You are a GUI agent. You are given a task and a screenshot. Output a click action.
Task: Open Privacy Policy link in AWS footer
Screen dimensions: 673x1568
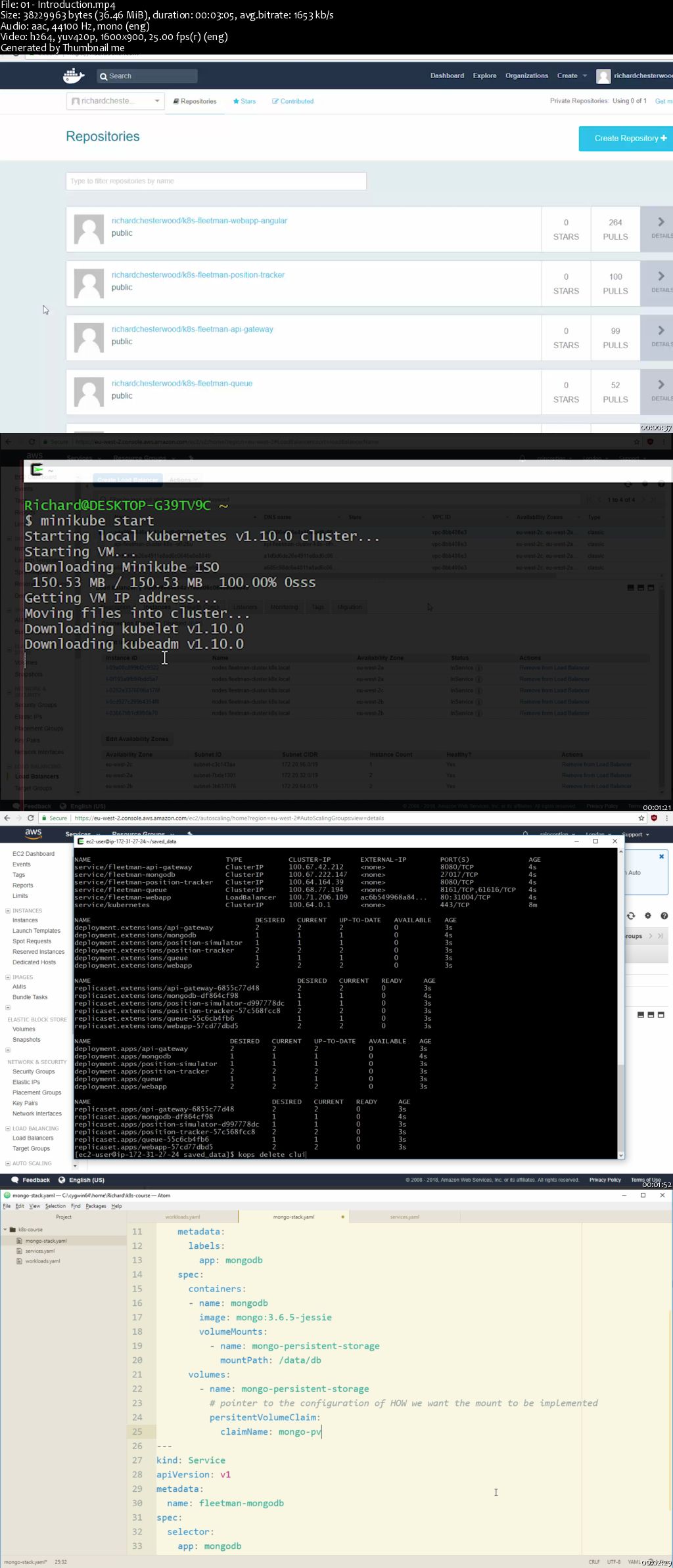click(x=605, y=1180)
